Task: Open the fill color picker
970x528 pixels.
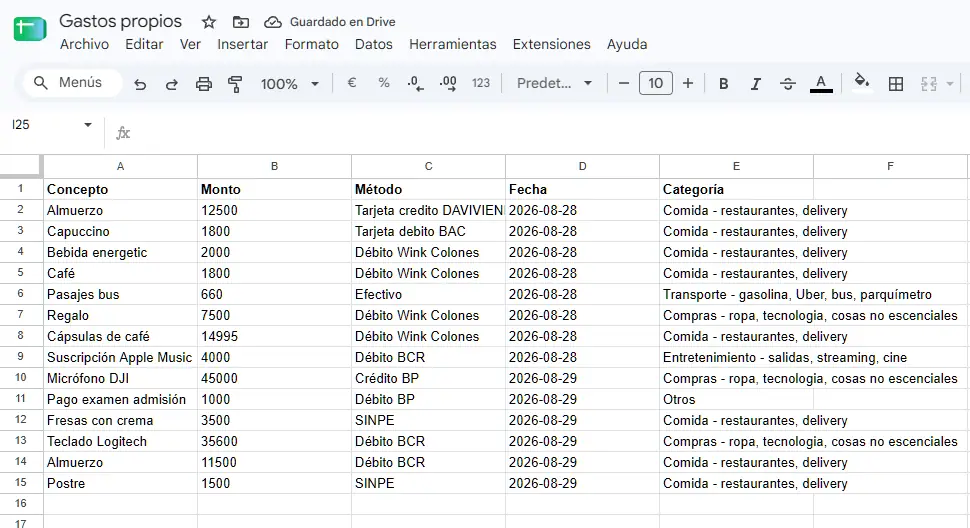Action: pyautogui.click(x=862, y=83)
